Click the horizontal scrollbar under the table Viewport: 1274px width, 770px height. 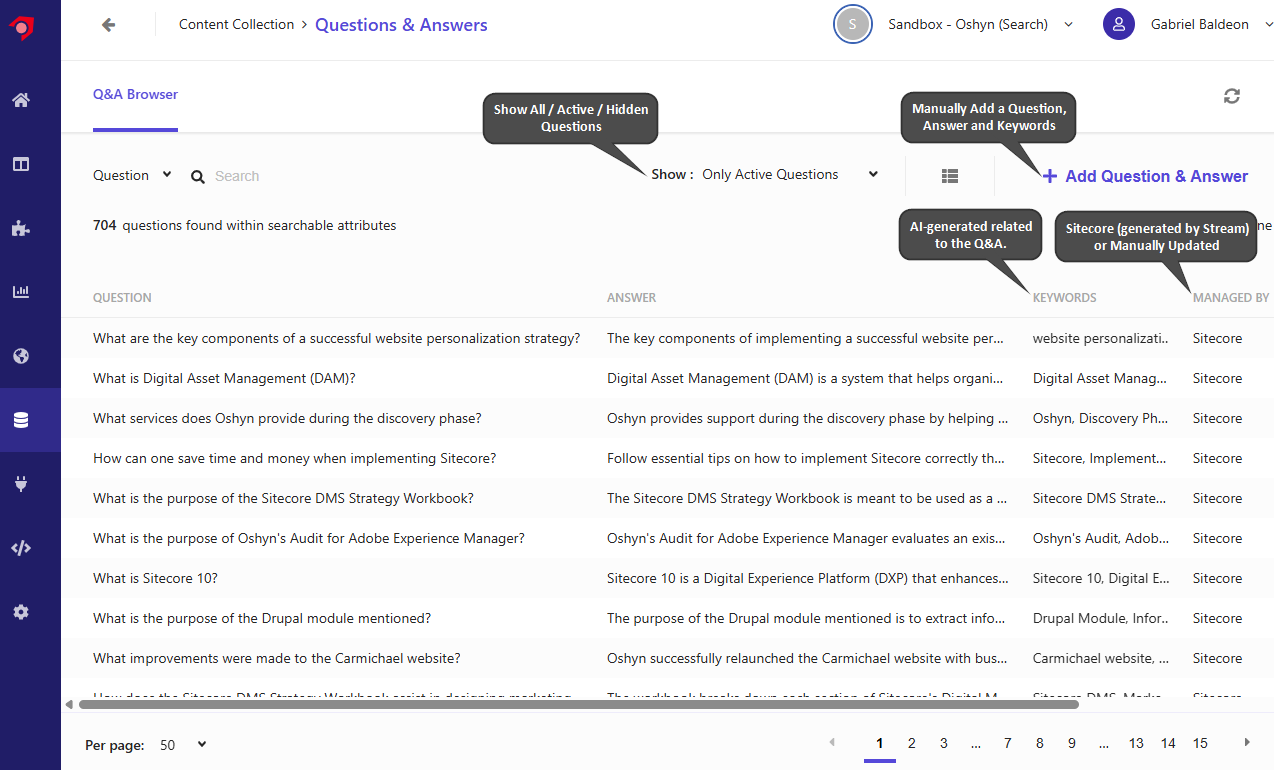point(578,705)
